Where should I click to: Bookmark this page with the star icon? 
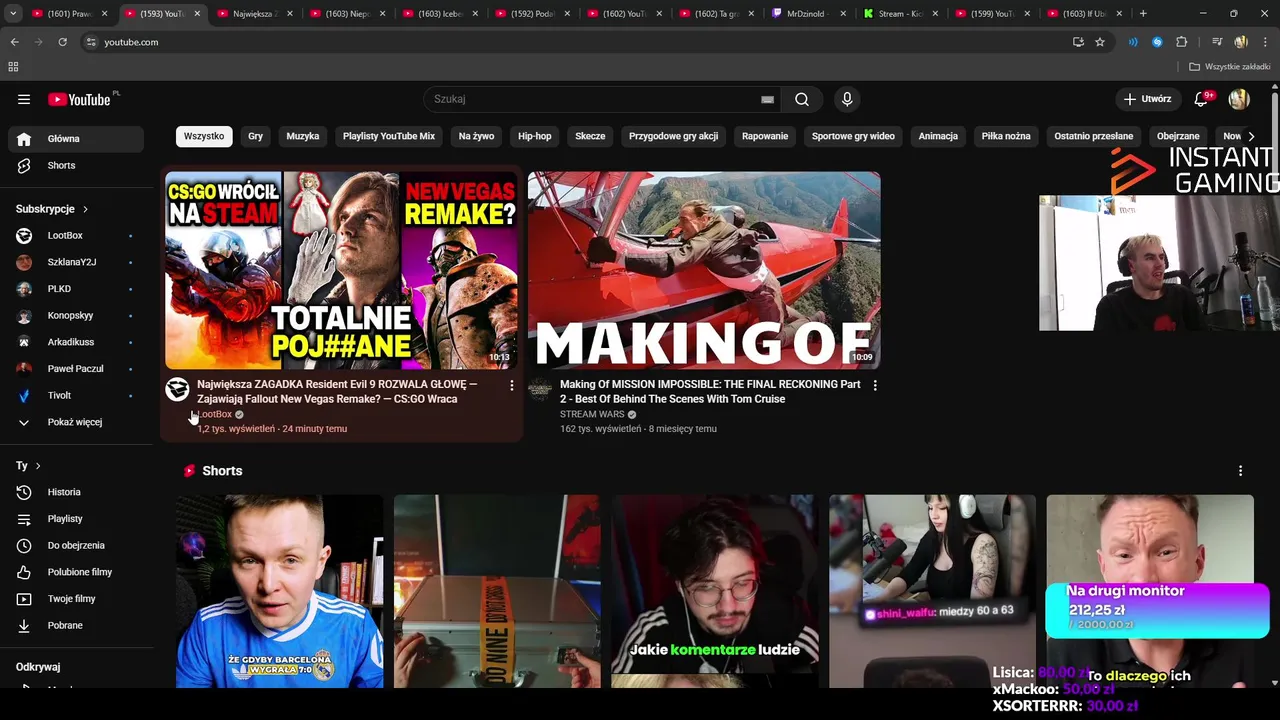1100,42
